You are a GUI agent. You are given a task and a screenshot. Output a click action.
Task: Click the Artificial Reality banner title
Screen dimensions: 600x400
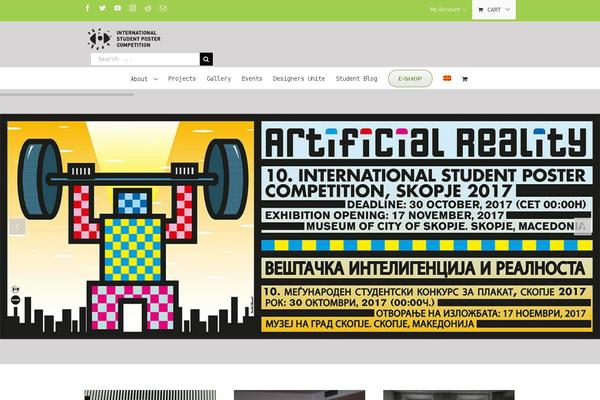click(x=426, y=141)
